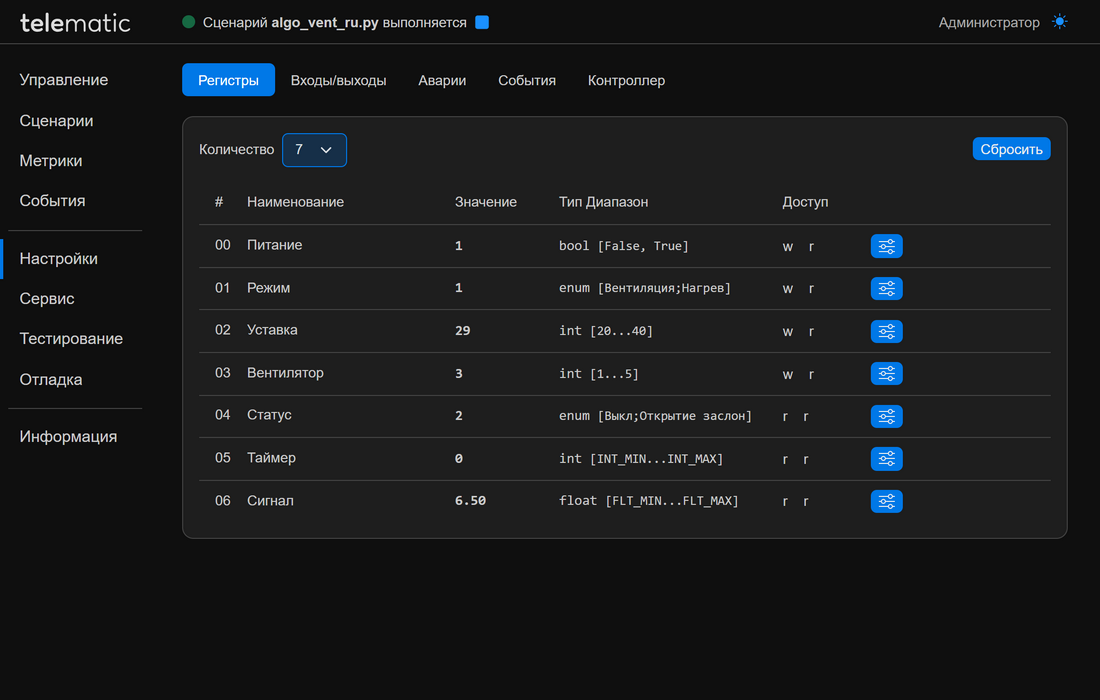
Task: Go to Сценарии in sidebar
Action: point(56,121)
